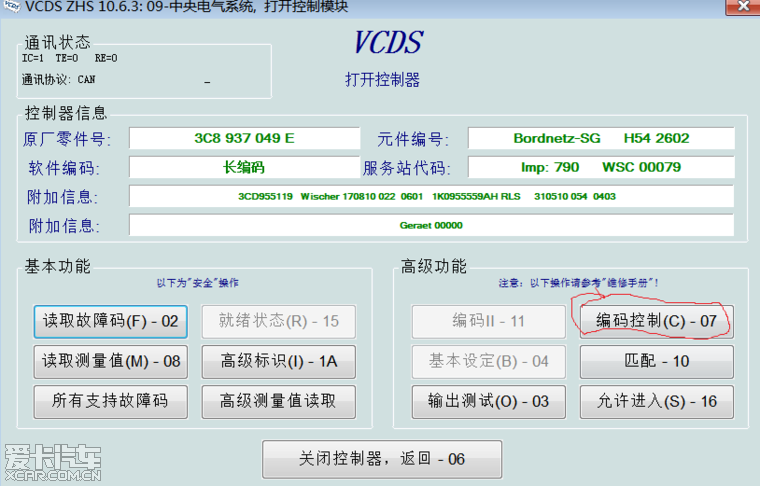Click the 长编码 software coding field

pyautogui.click(x=245, y=168)
